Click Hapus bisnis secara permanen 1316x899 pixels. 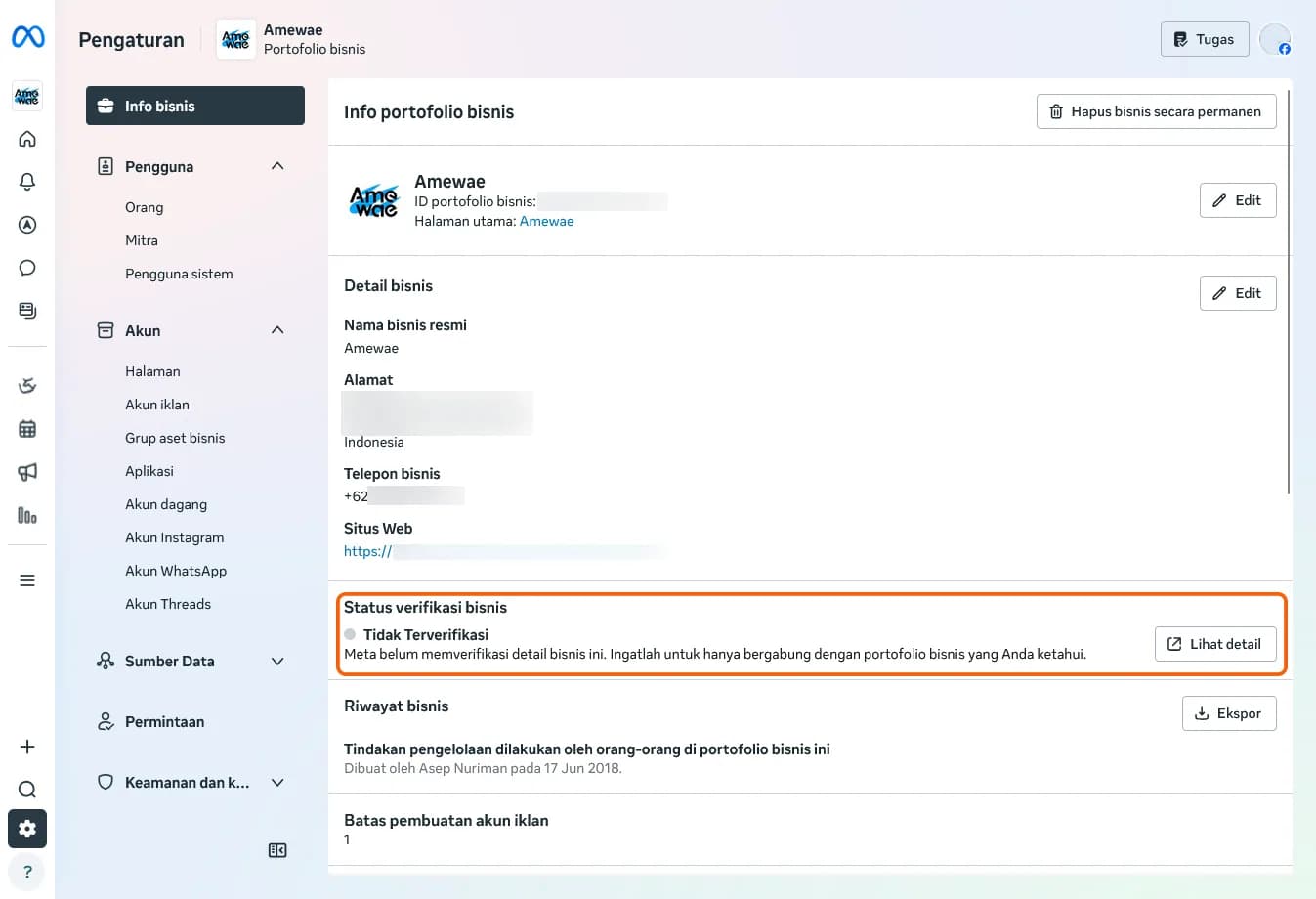click(x=1156, y=111)
